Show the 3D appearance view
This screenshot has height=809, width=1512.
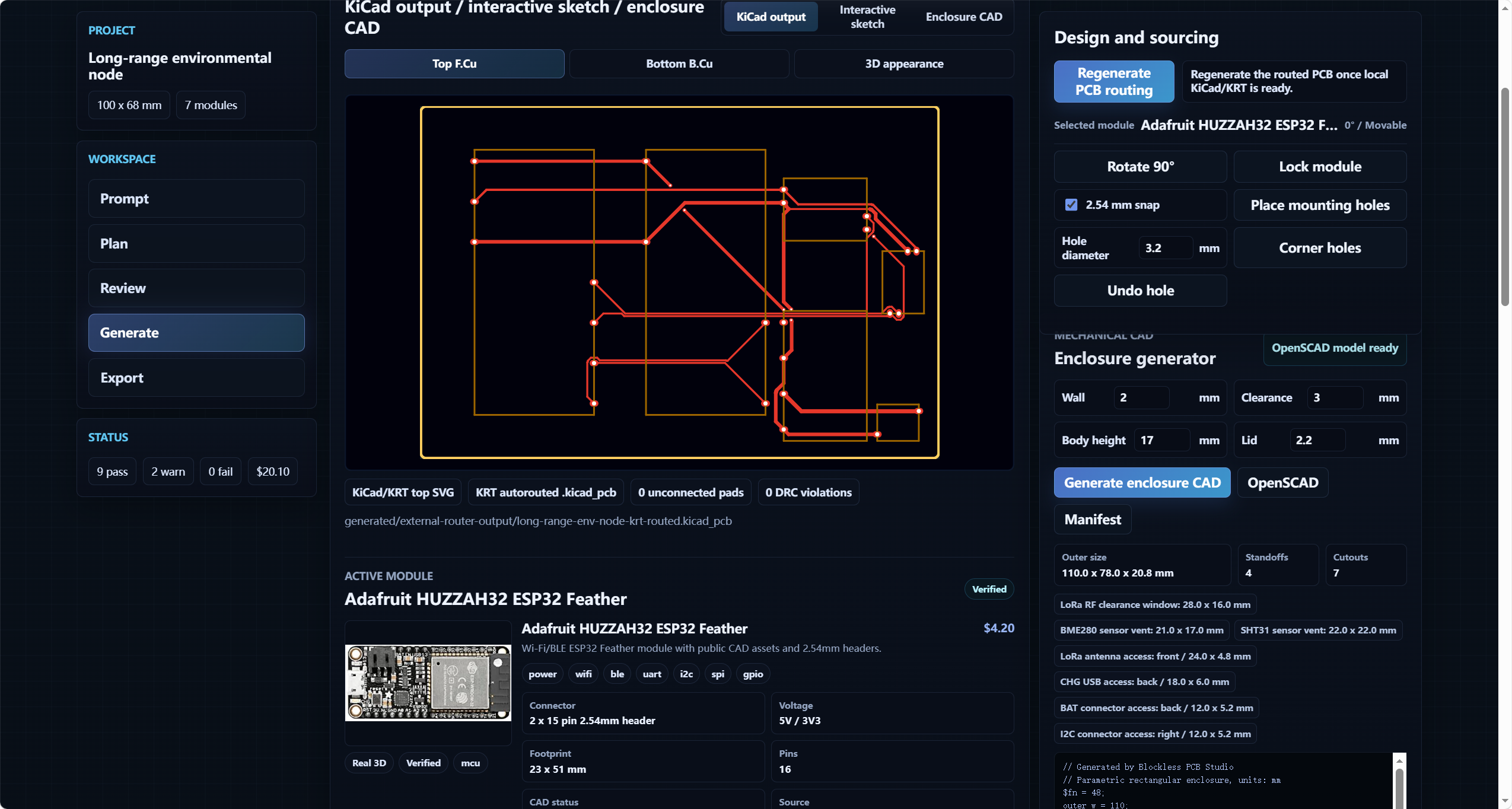coord(904,63)
